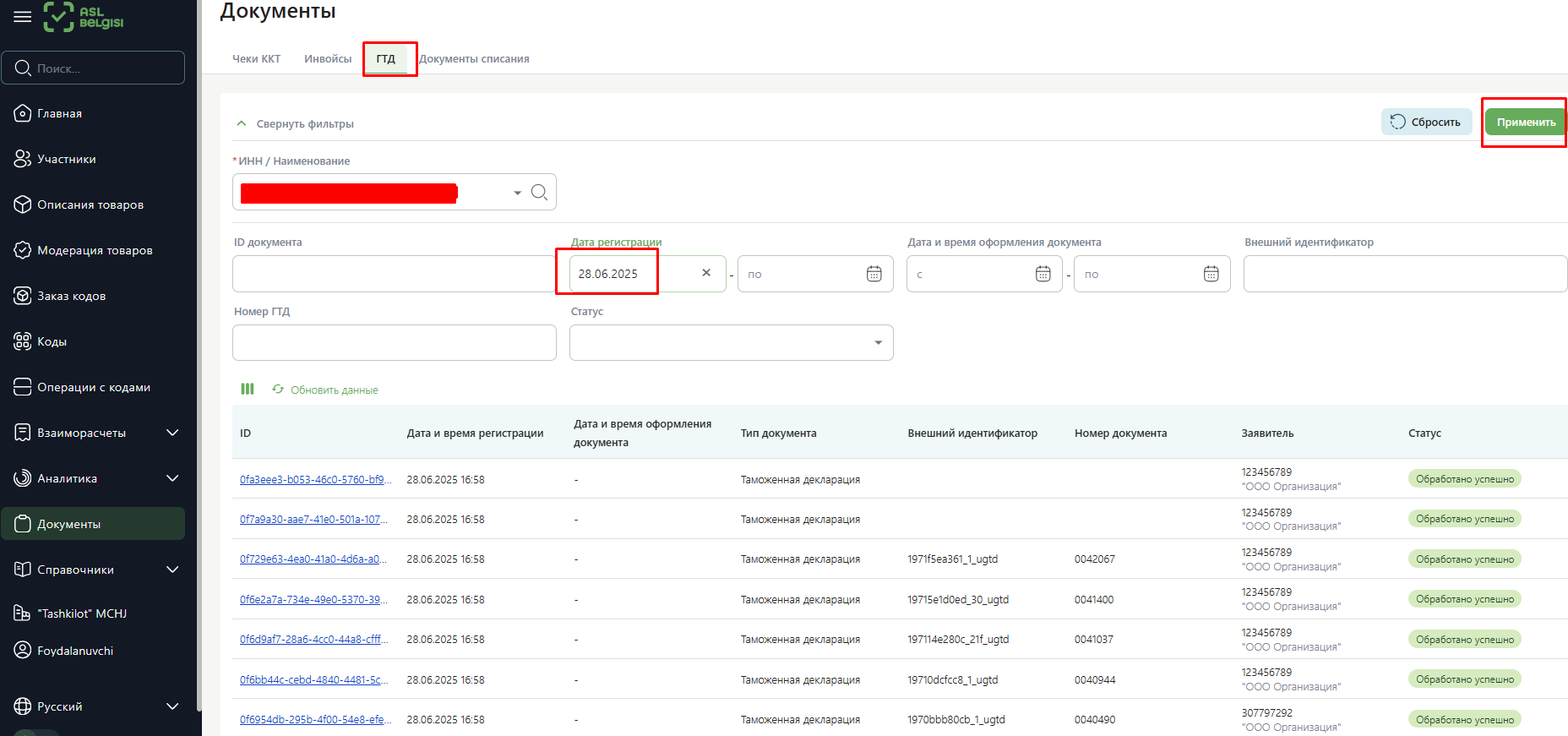Refresh data with Обновить данные
1568x736 pixels.
[325, 390]
